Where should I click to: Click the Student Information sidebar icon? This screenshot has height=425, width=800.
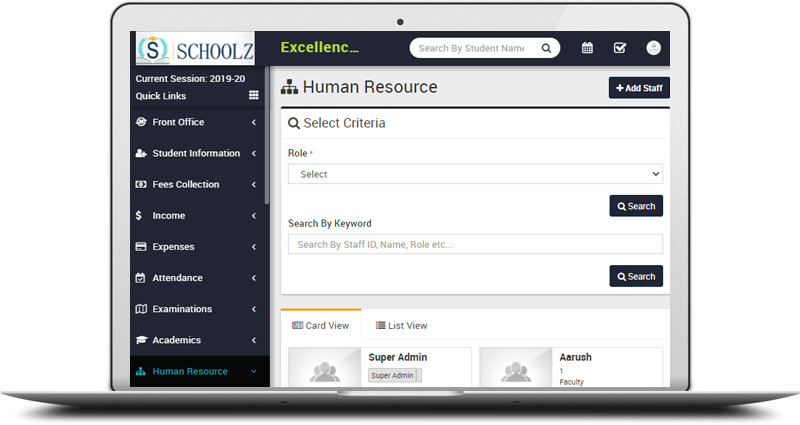(x=141, y=153)
